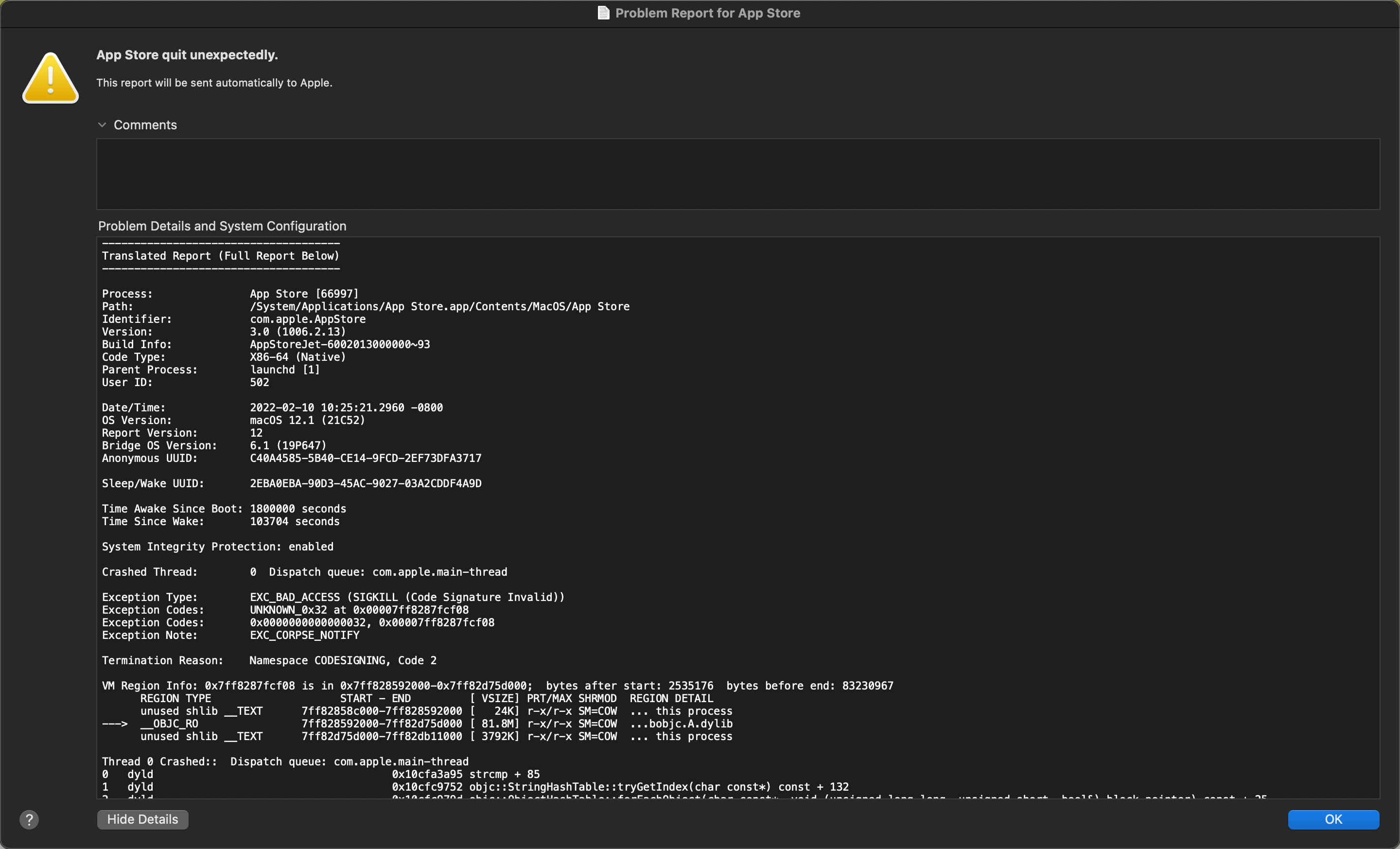Screen dimensions: 1400x849
Task: Collapse the Comments disclosure chevron
Action: pos(102,125)
